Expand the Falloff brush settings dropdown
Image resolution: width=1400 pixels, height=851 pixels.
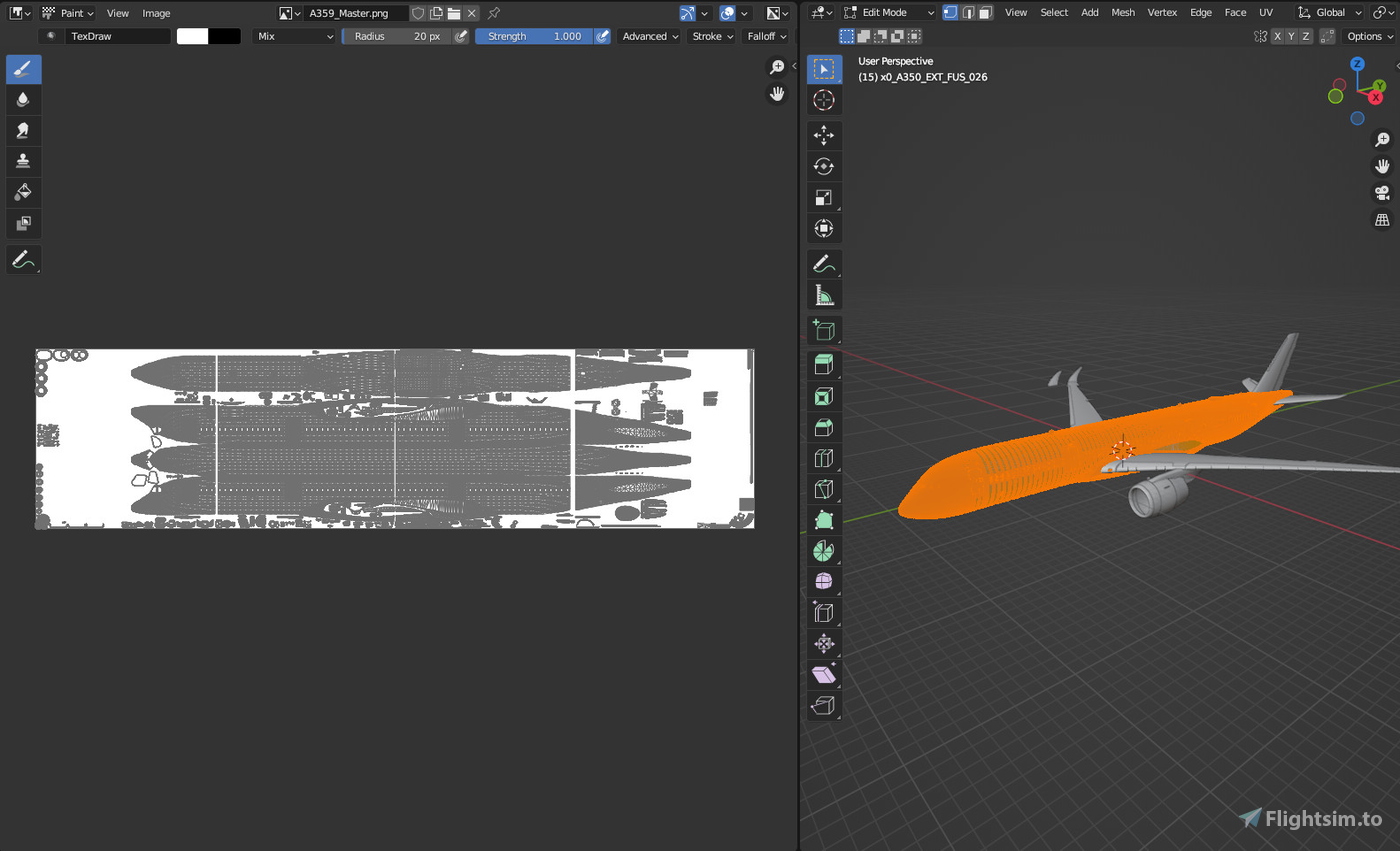[766, 36]
